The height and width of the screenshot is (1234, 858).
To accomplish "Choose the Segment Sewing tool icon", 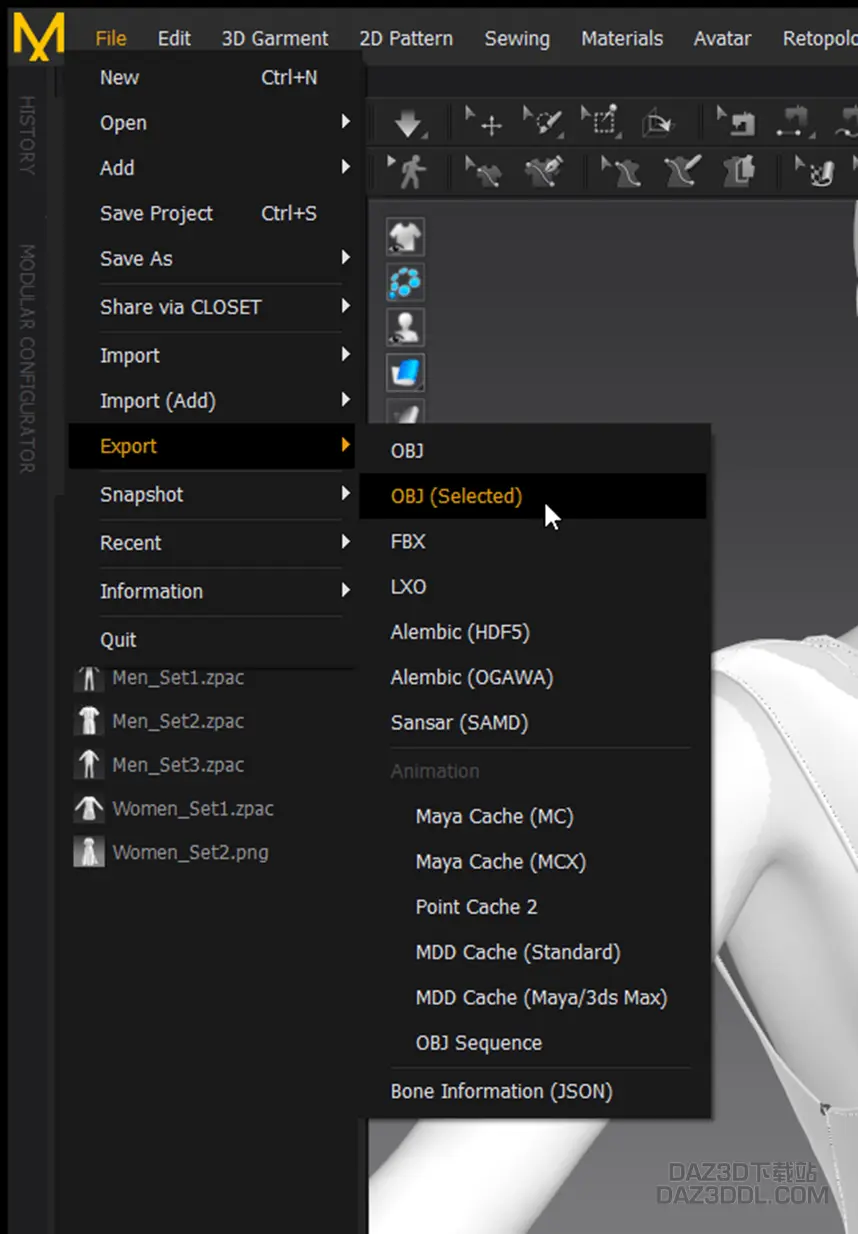I will [797, 124].
